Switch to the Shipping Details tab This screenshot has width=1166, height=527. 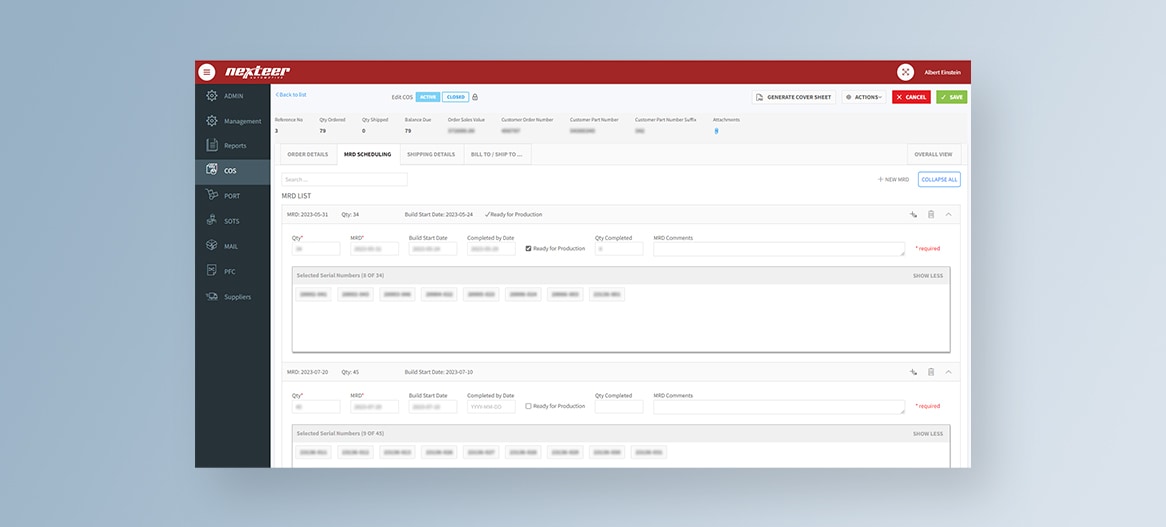coord(431,154)
